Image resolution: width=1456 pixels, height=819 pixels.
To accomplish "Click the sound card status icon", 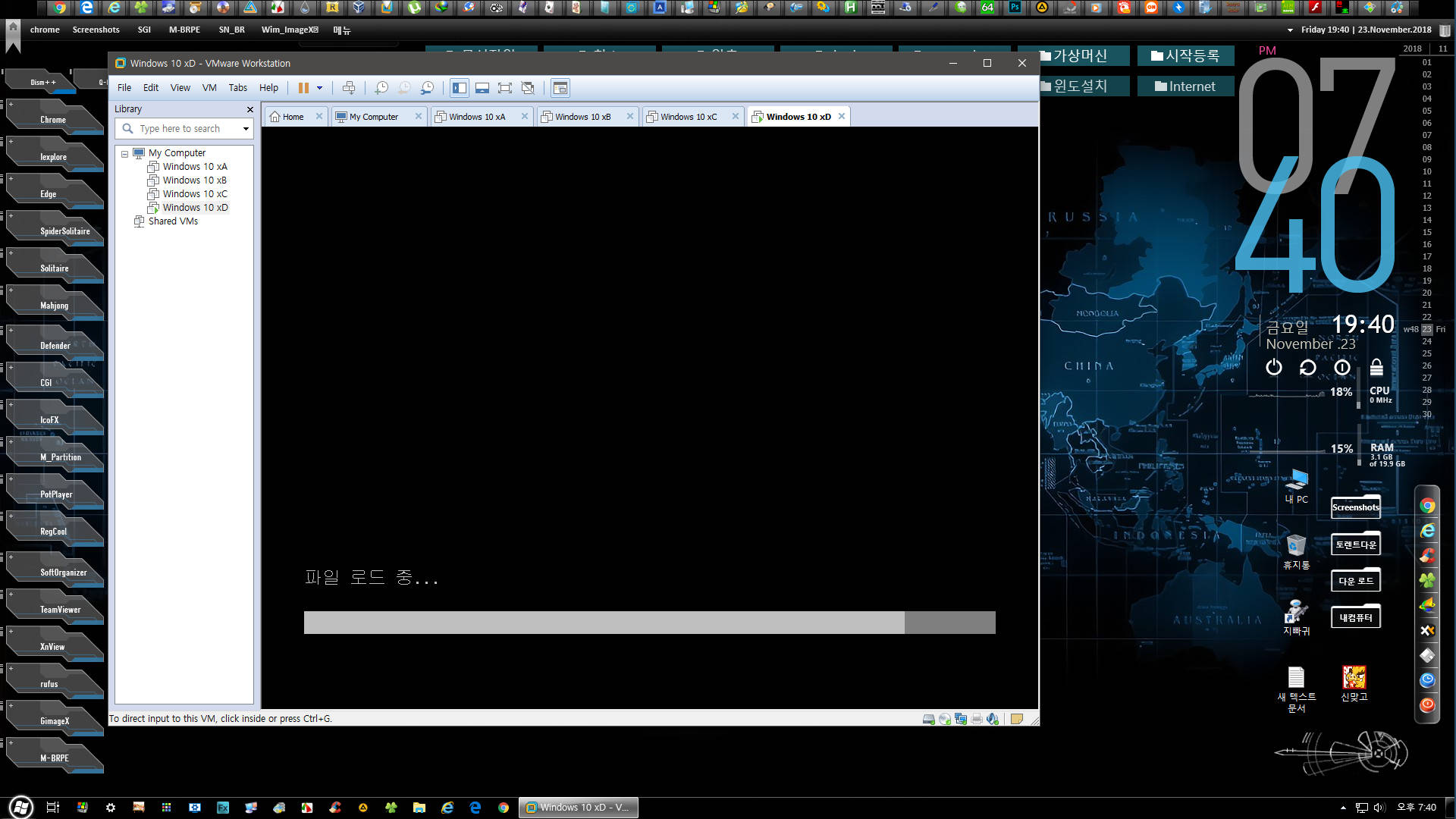I will (993, 719).
